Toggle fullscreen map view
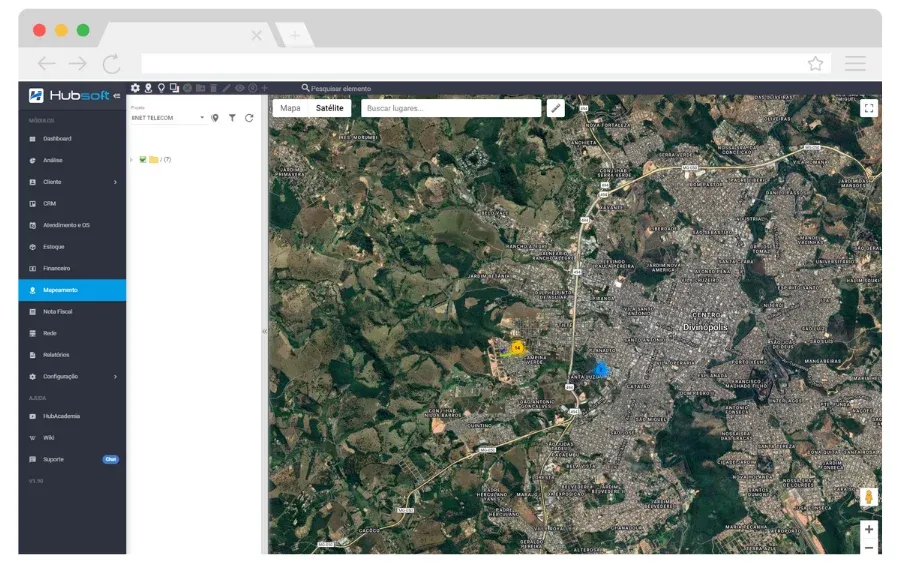Screen dimensions: 900x563 (x=868, y=108)
